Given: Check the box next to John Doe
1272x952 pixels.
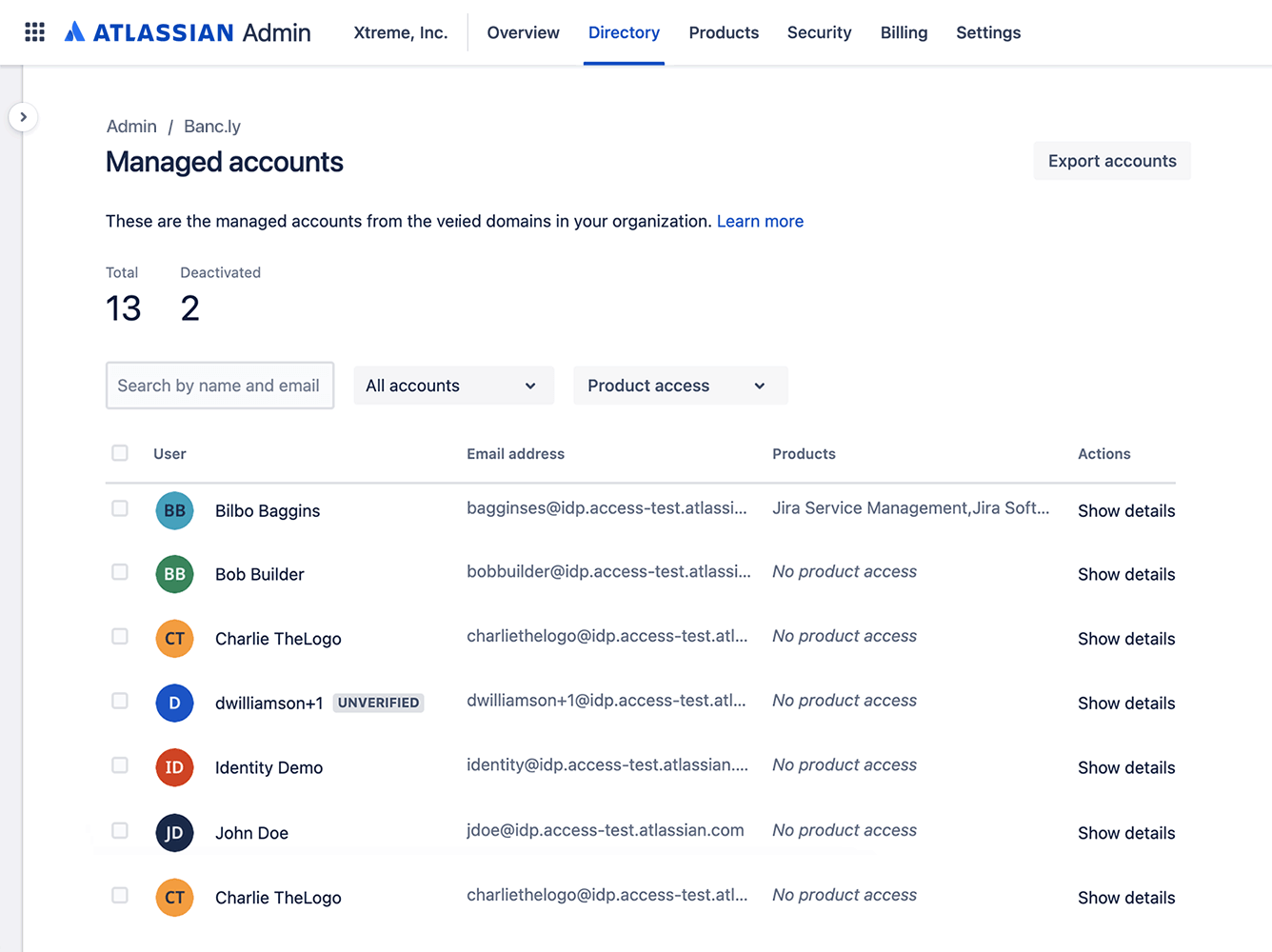Looking at the screenshot, I should 119,830.
